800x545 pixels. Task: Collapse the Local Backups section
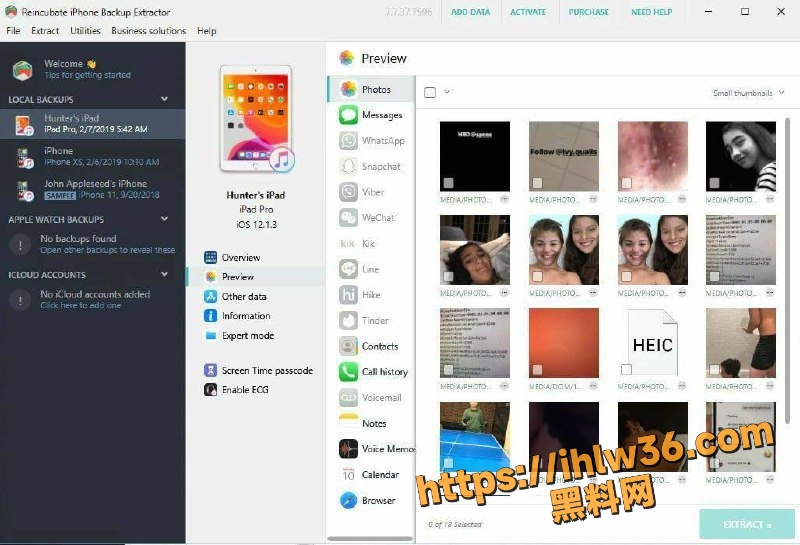[x=164, y=98]
